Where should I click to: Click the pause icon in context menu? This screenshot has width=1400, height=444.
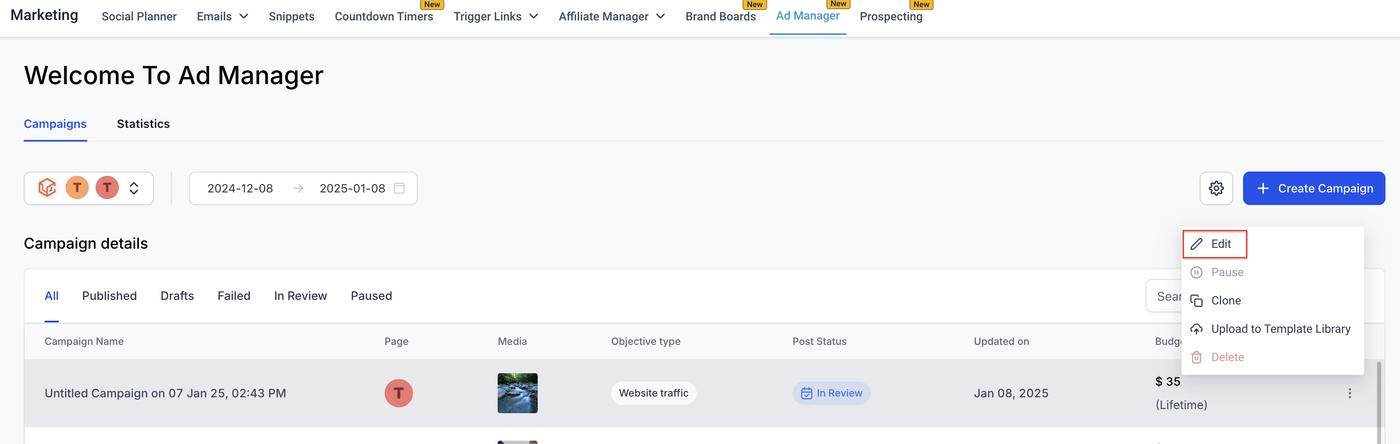pos(1197,272)
